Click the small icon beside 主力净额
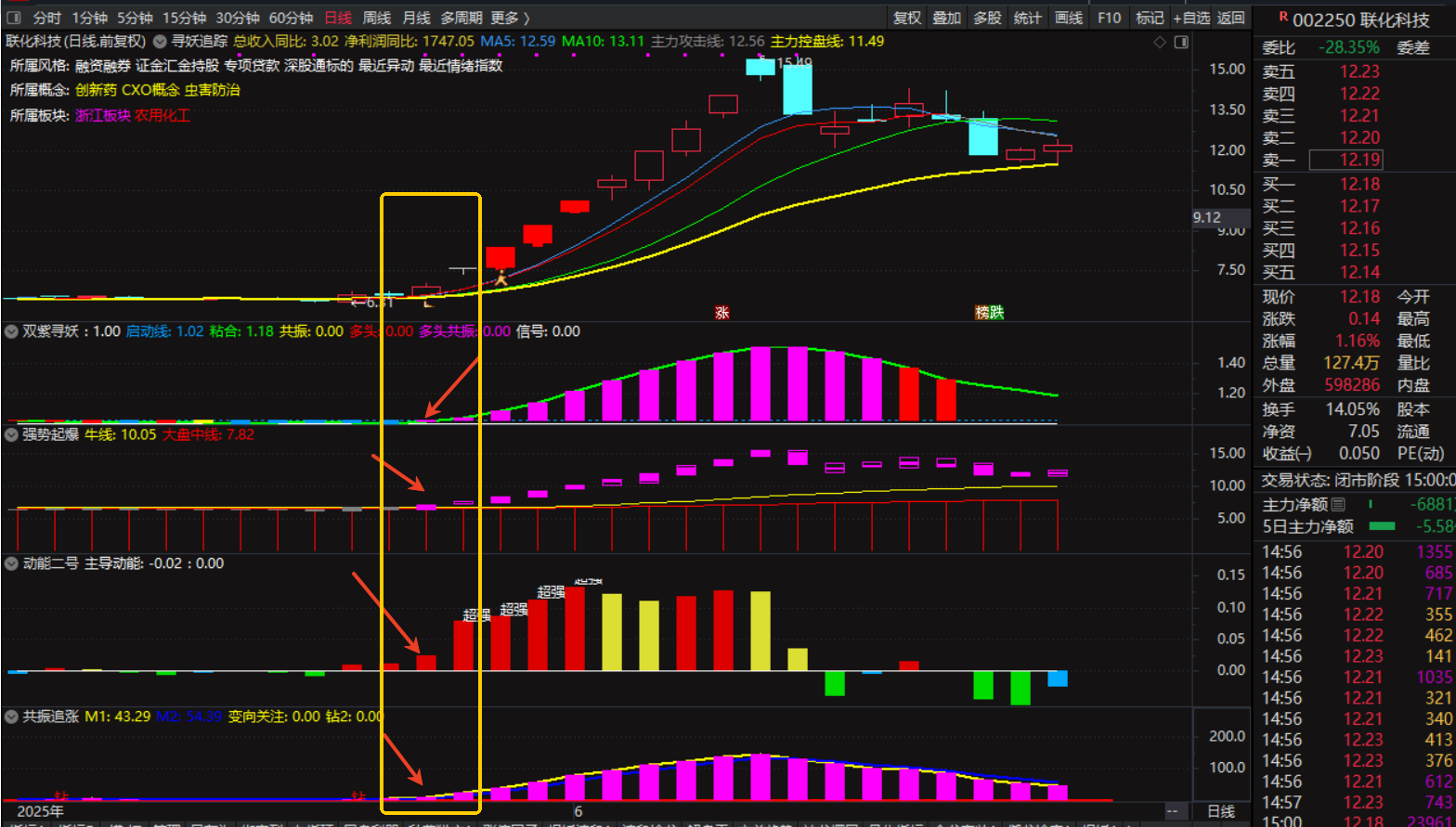Viewport: 1456px width, 827px height. click(1338, 505)
